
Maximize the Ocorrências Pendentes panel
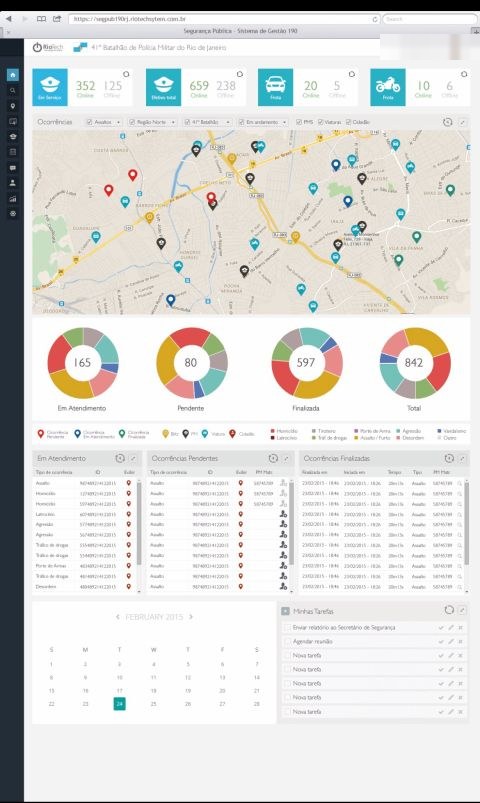click(286, 458)
